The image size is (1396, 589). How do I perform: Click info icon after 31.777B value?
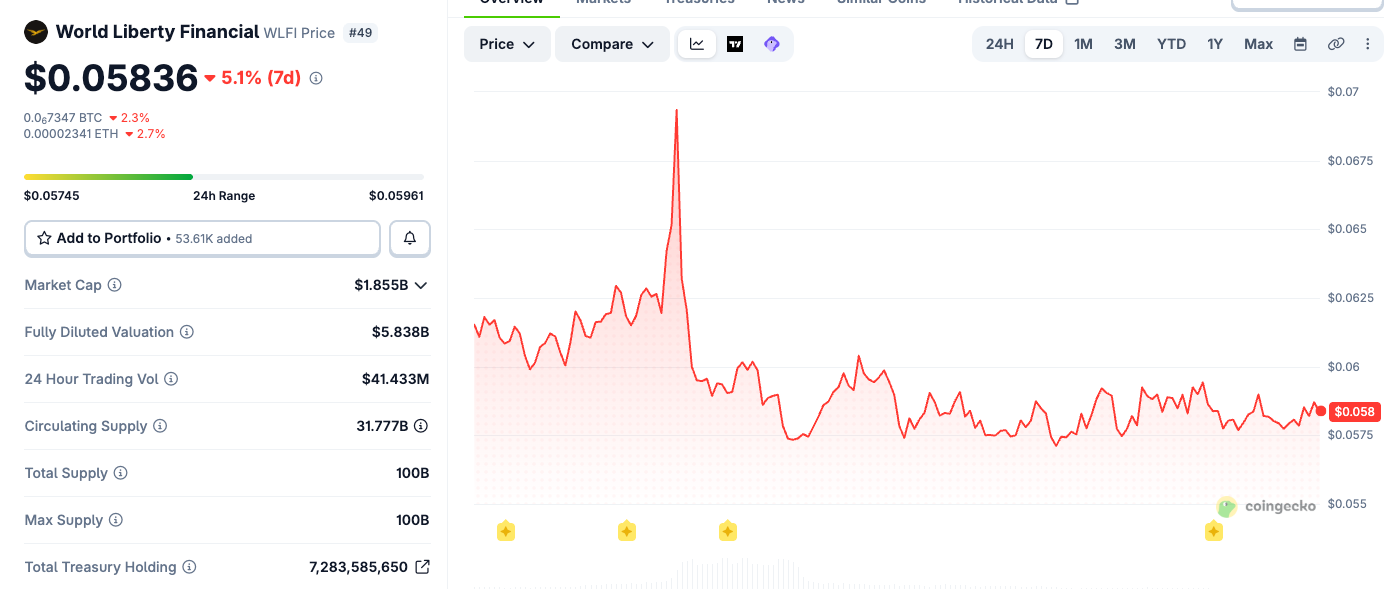click(x=421, y=426)
